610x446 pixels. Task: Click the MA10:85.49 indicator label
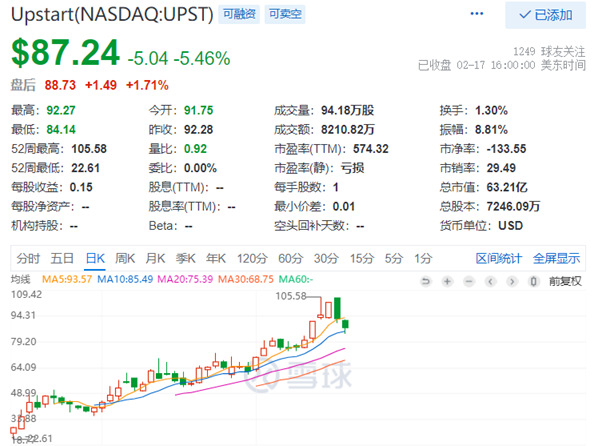point(125,279)
